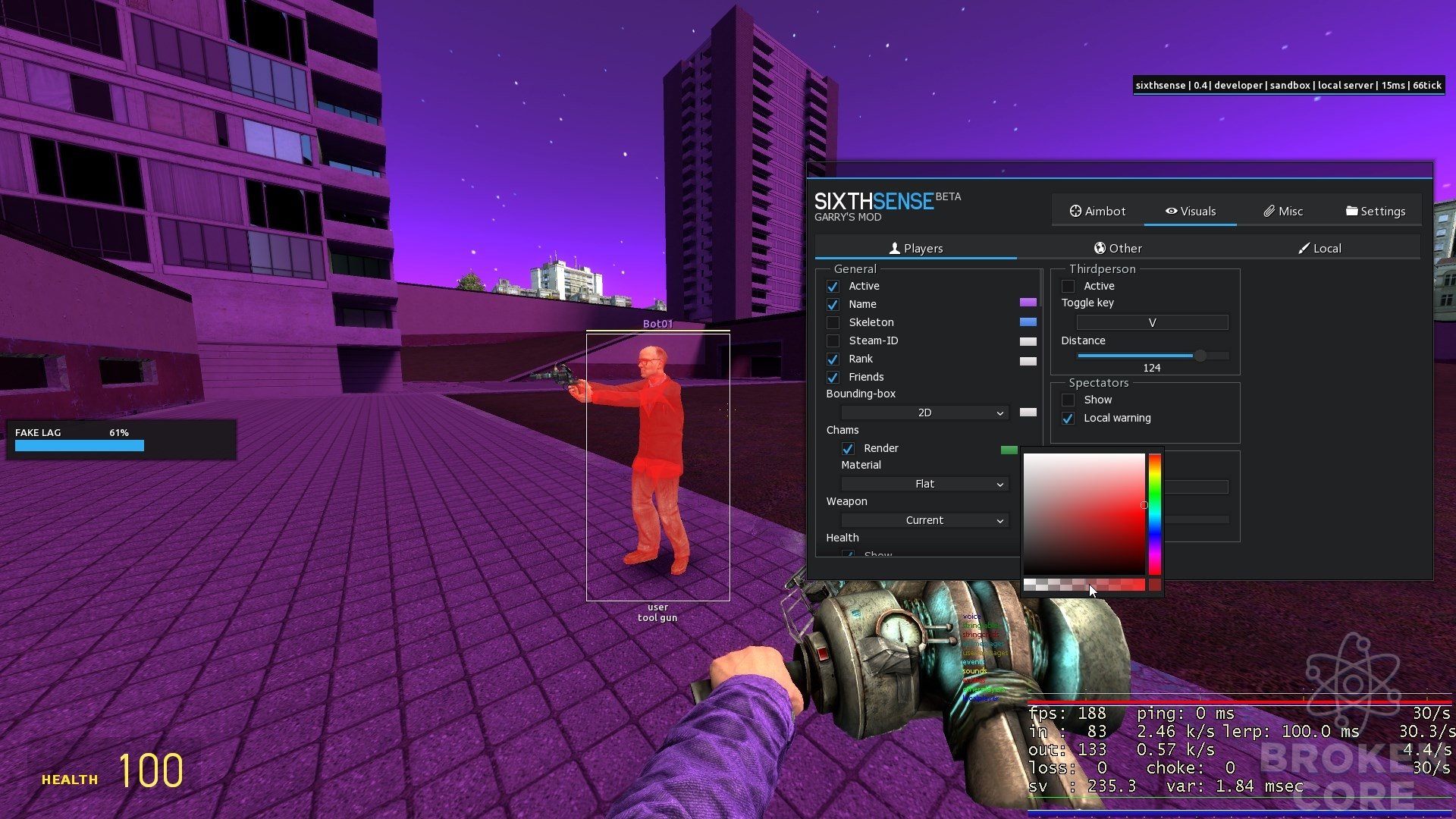The height and width of the screenshot is (819, 1456).
Task: Click the Visuals eye icon
Action: pyautogui.click(x=1171, y=212)
